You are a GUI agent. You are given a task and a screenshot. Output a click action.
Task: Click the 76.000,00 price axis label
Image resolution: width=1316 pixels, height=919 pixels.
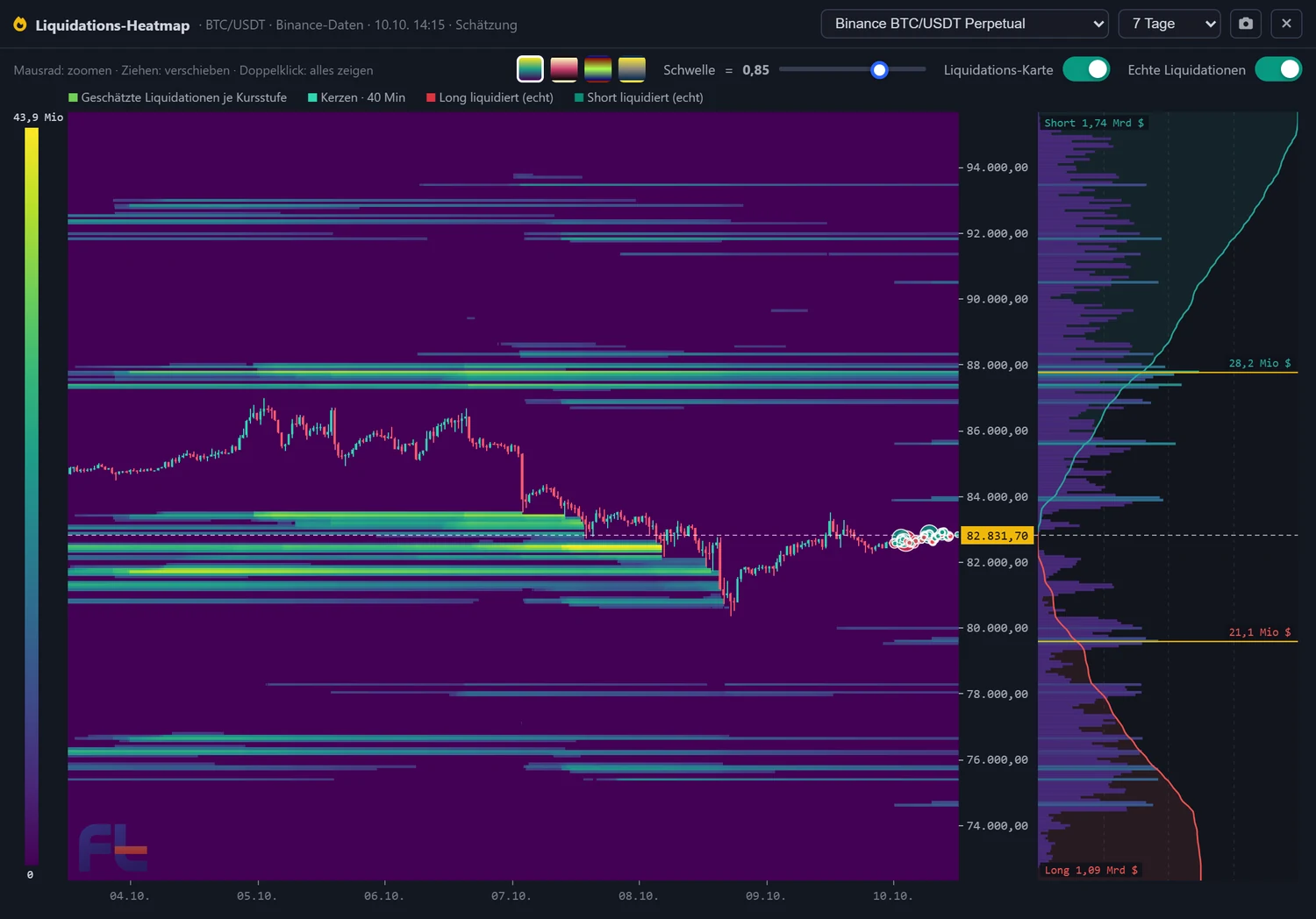997,759
